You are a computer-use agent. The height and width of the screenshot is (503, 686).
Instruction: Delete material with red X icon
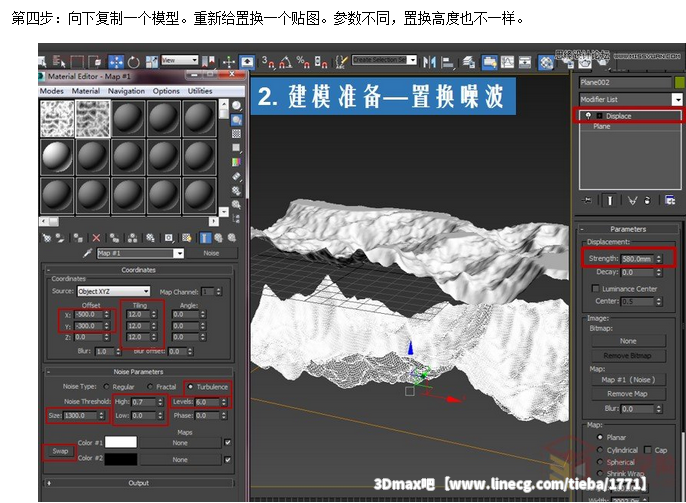(x=96, y=238)
